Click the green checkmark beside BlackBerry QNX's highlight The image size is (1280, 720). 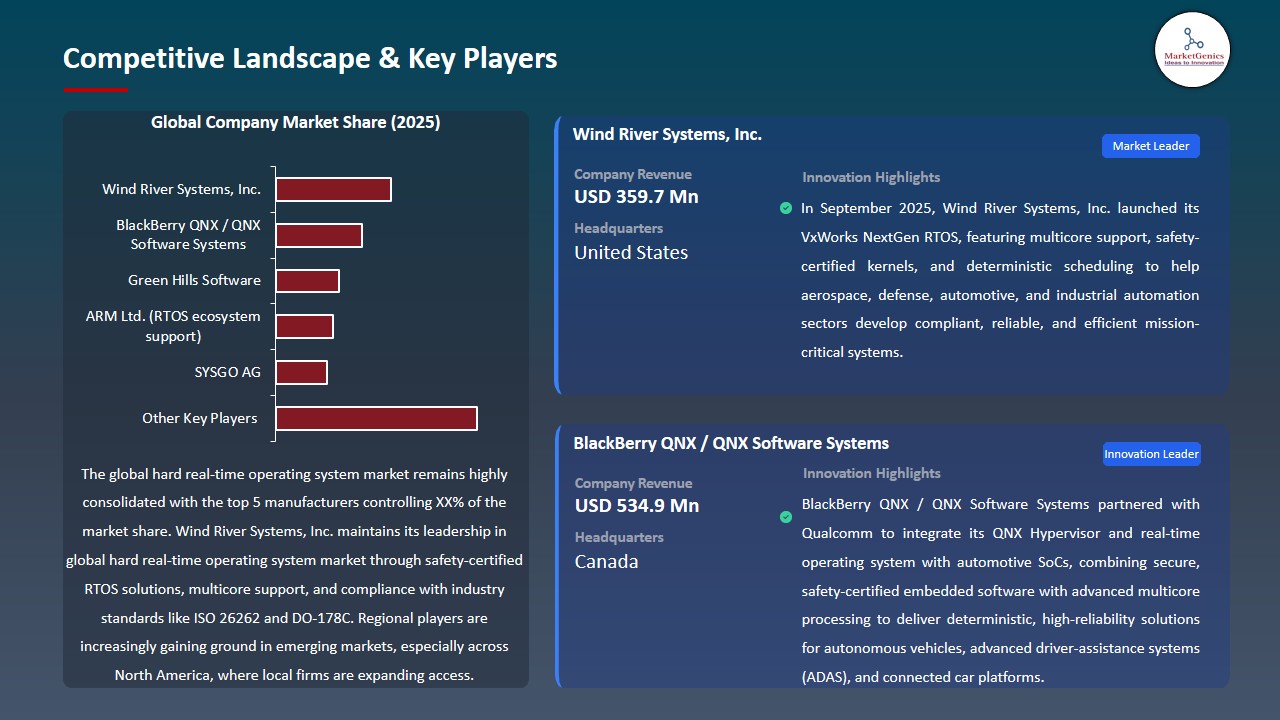pyautogui.click(x=786, y=517)
